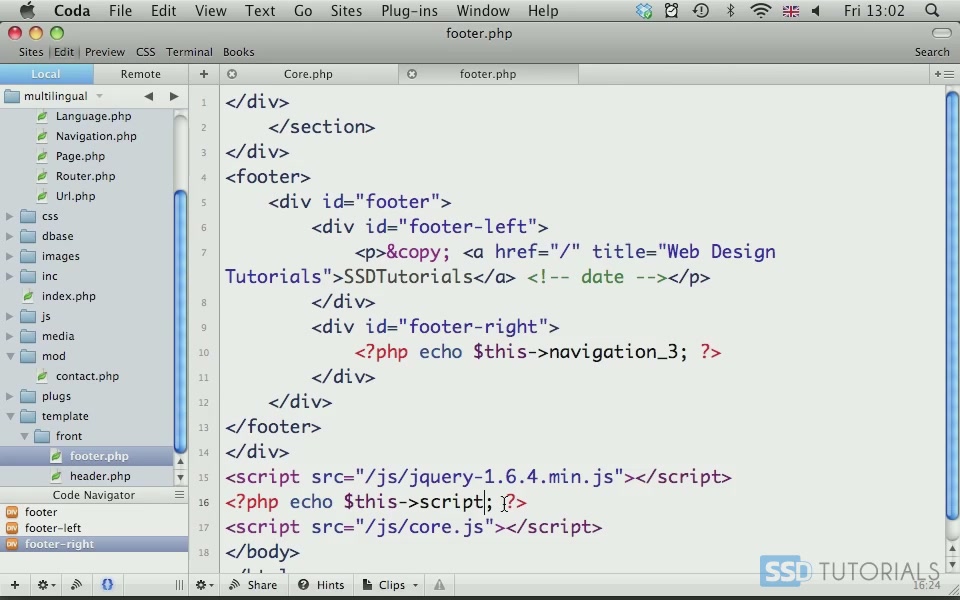Close the footer.php tab
Image resolution: width=960 pixels, height=600 pixels.
(412, 74)
